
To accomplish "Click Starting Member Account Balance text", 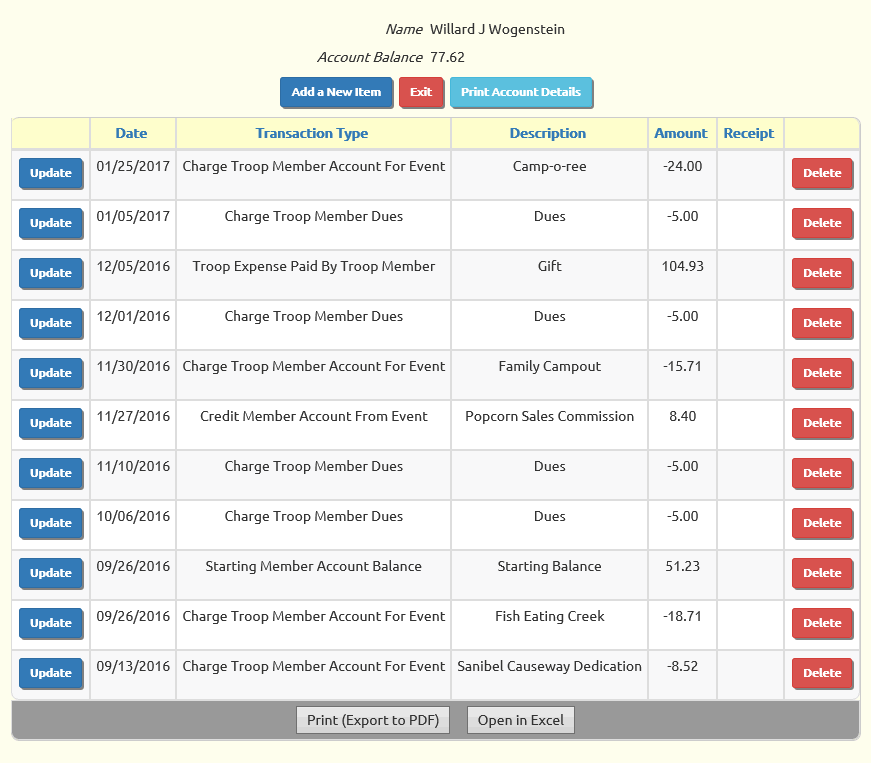I will [313, 566].
